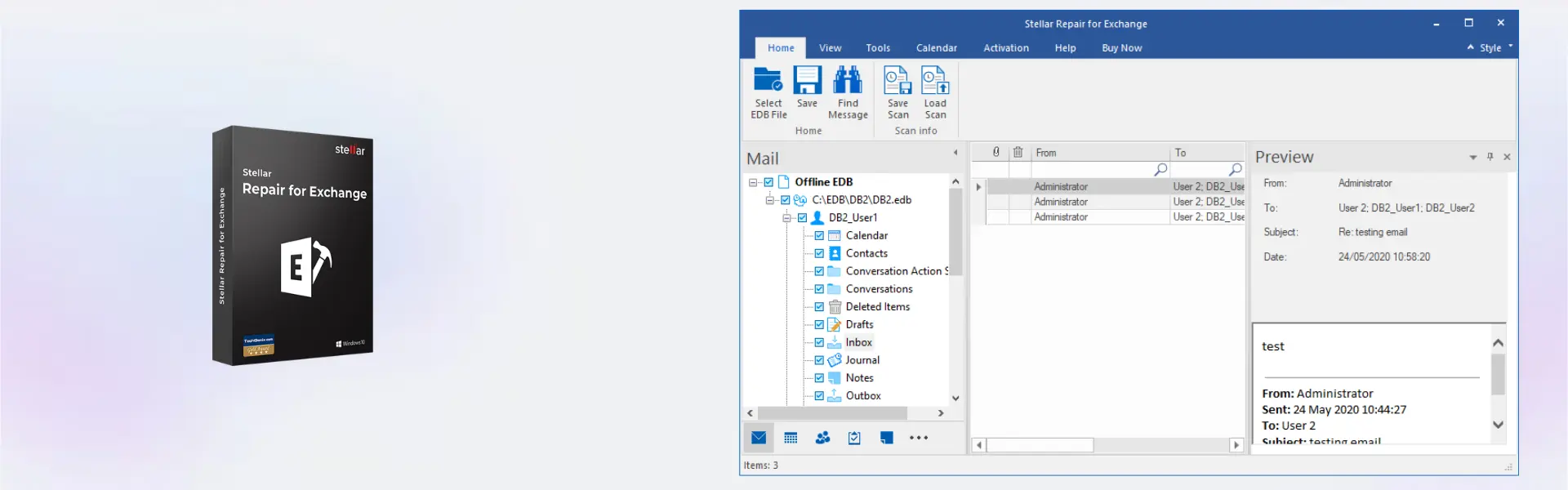
Task: Uncheck the Offline EDB root checkbox
Action: (x=768, y=182)
